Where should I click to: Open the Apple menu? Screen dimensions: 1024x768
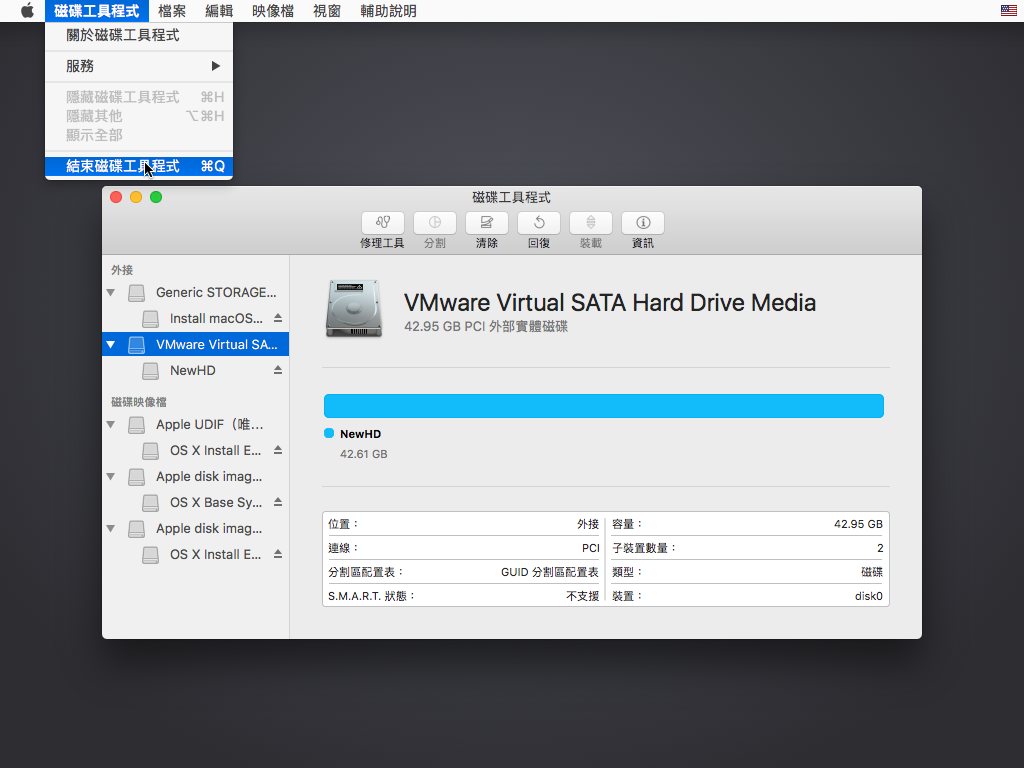27,10
